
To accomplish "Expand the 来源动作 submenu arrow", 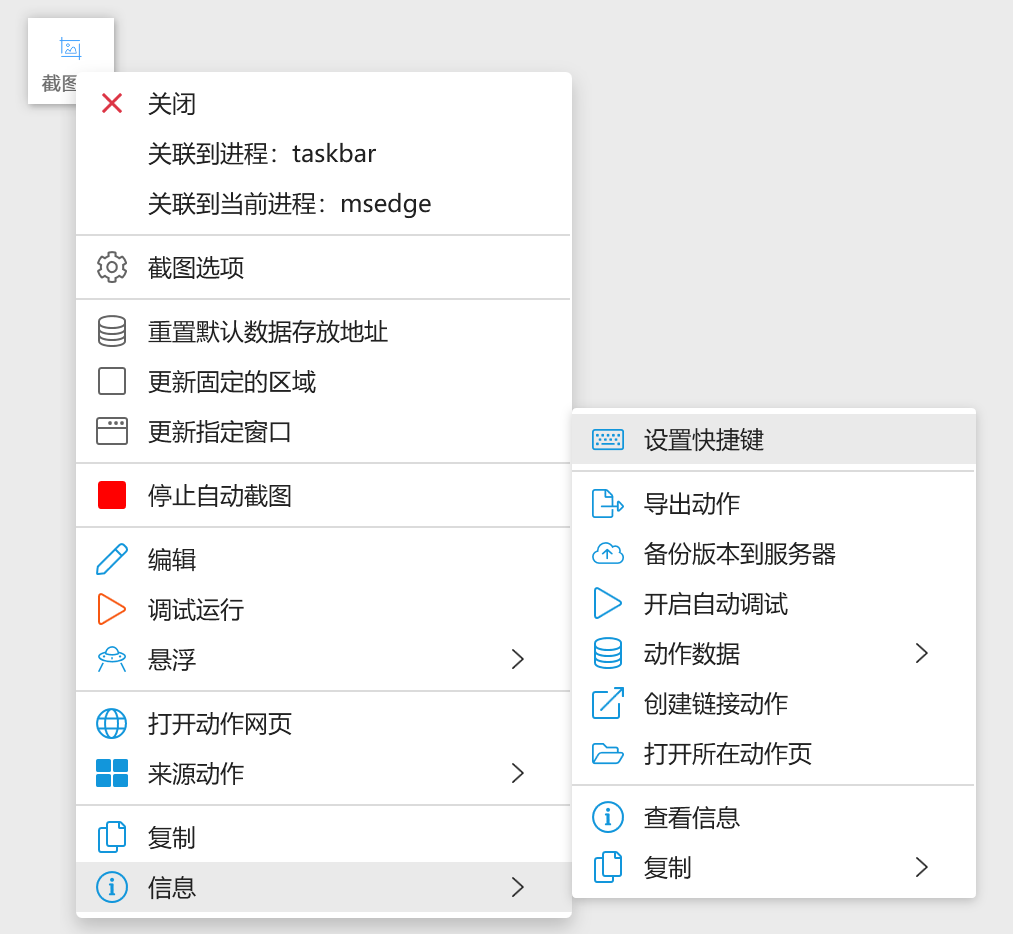I will [x=517, y=773].
